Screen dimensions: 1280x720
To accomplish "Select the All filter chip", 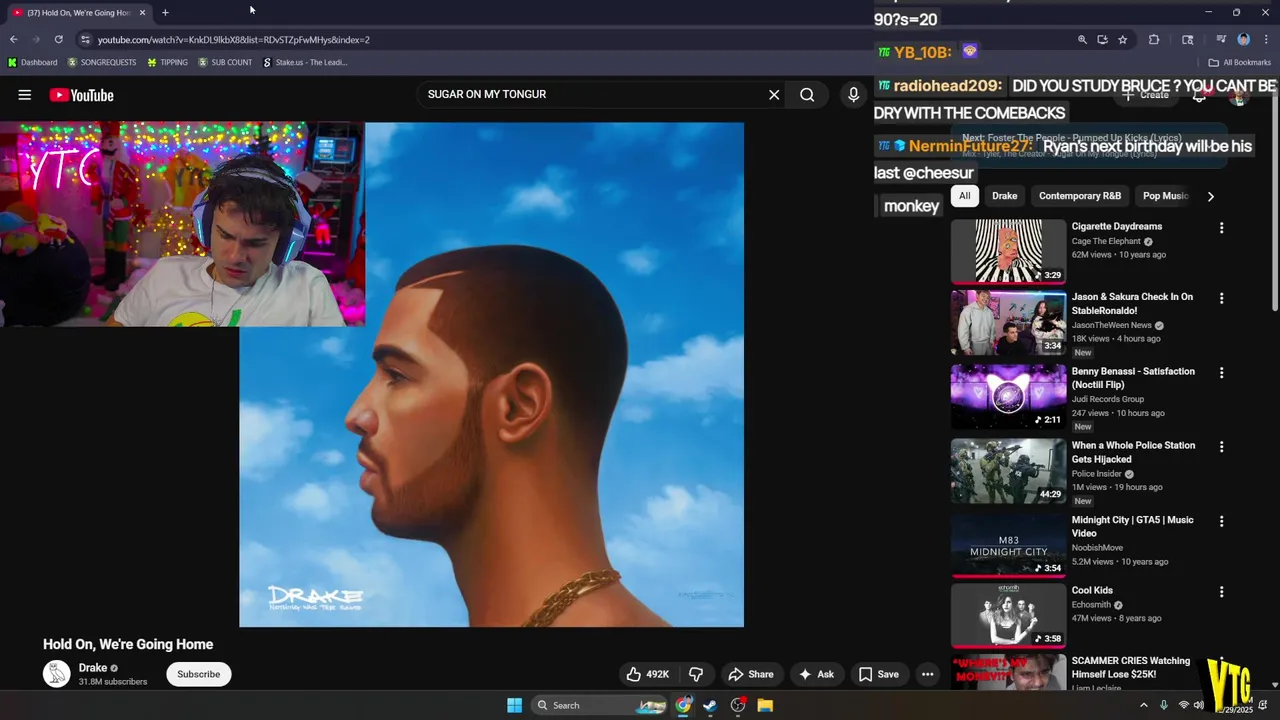I will click(964, 196).
